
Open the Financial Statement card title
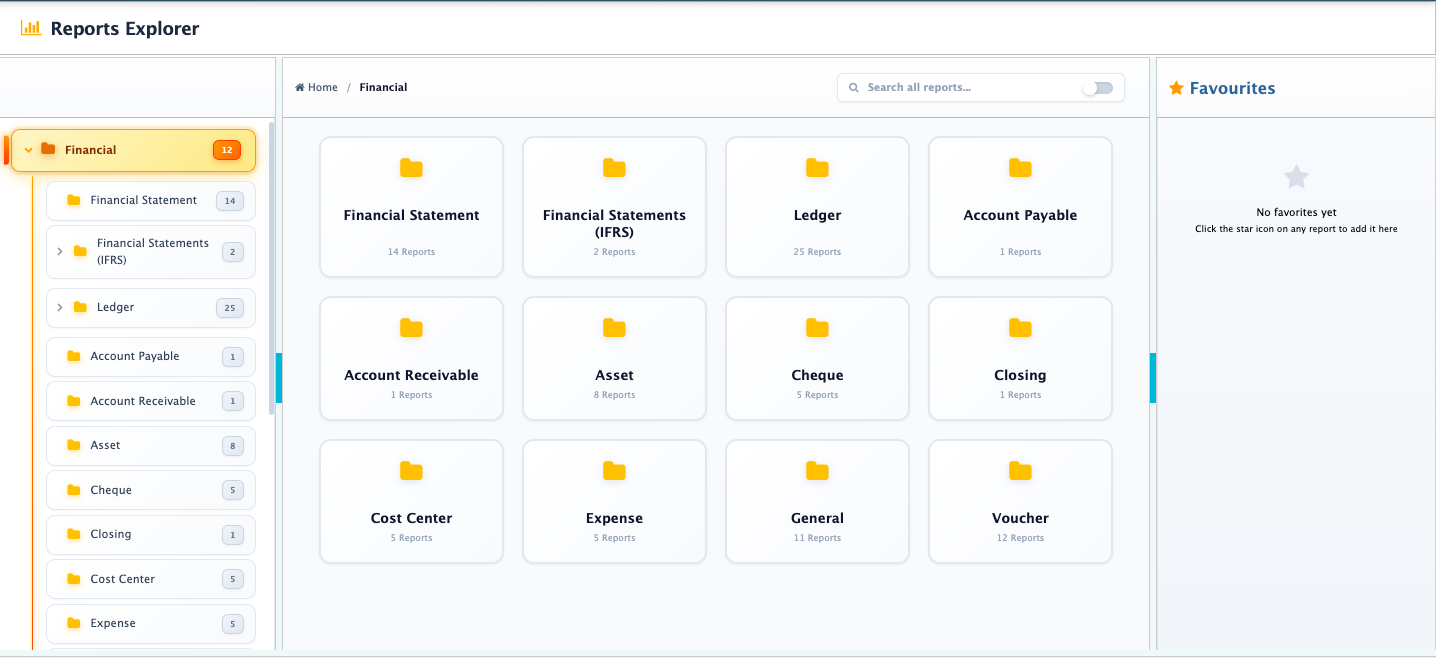[411, 215]
